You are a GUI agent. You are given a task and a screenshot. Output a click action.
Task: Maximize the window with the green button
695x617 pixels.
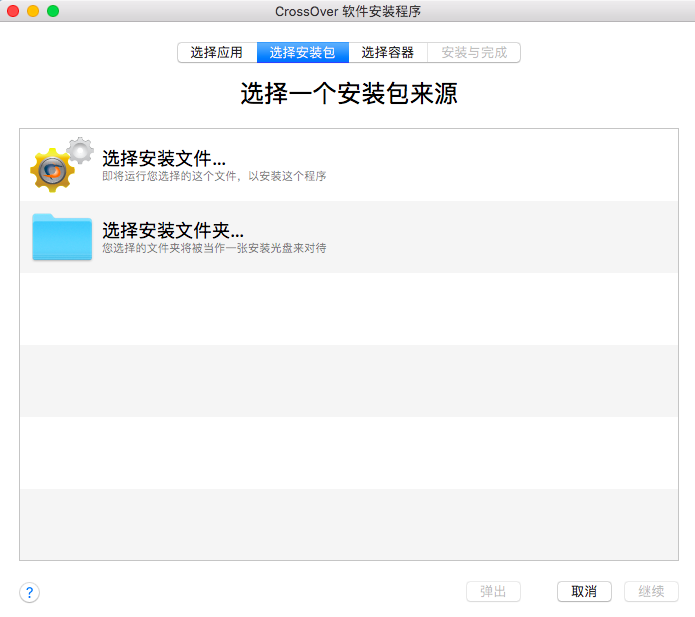click(53, 11)
